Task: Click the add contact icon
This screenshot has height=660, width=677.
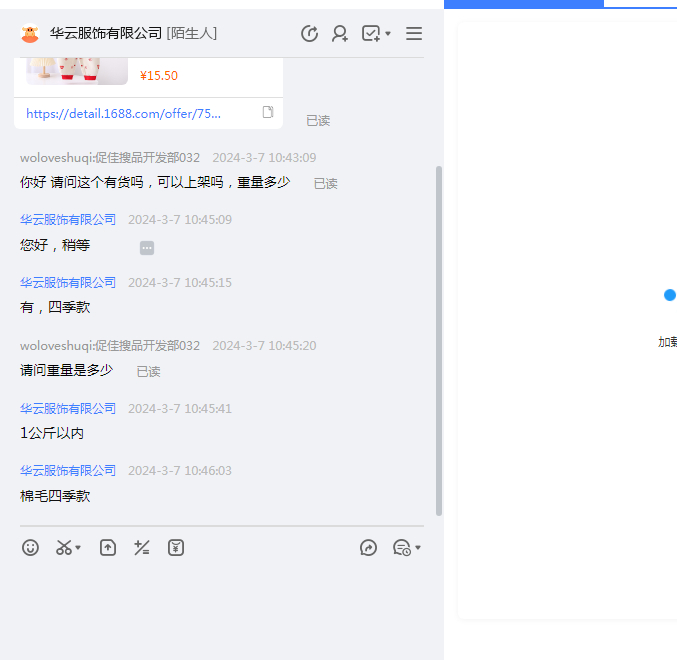Action: 340,34
